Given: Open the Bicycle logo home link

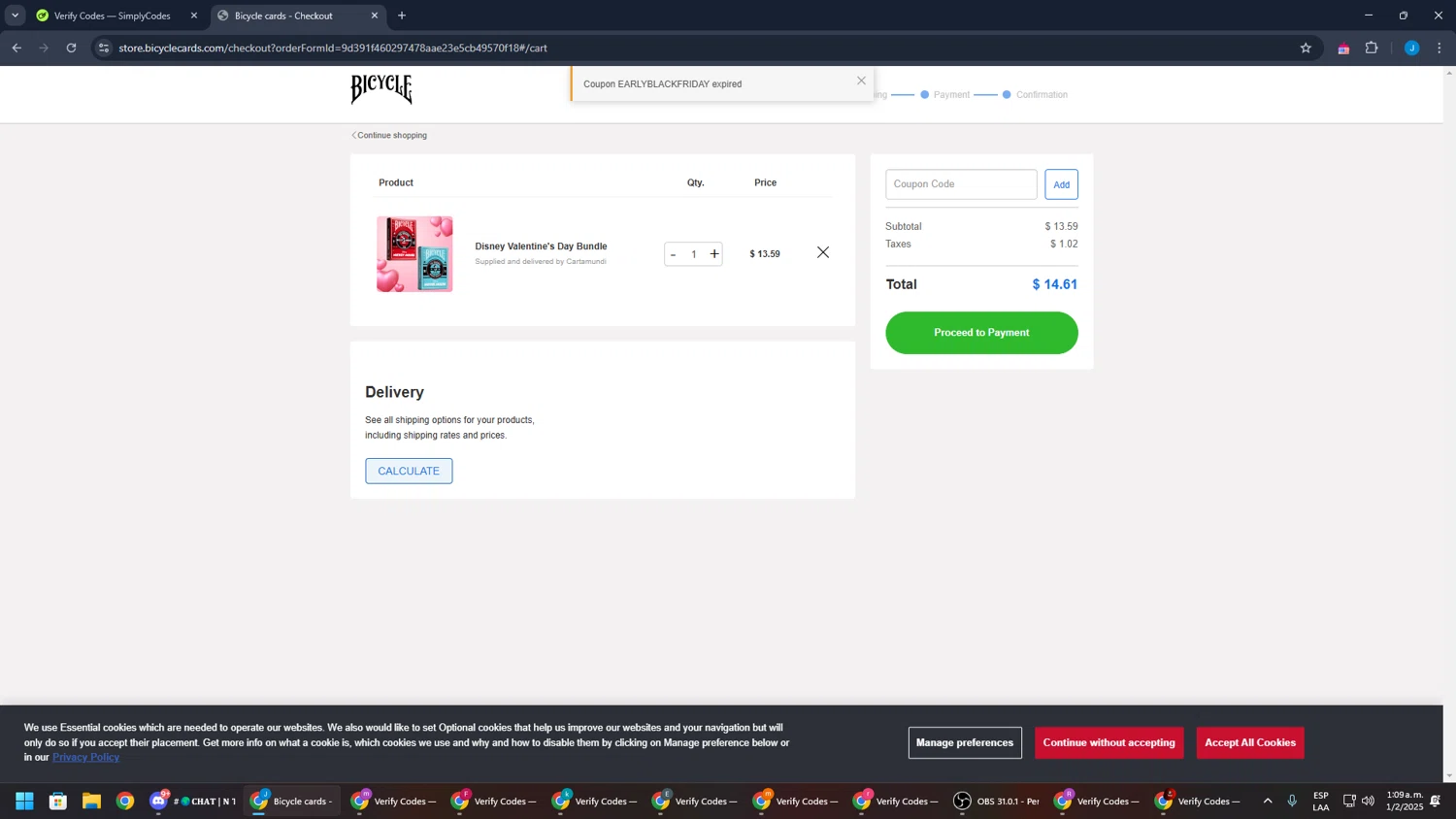Looking at the screenshot, I should coord(381,89).
